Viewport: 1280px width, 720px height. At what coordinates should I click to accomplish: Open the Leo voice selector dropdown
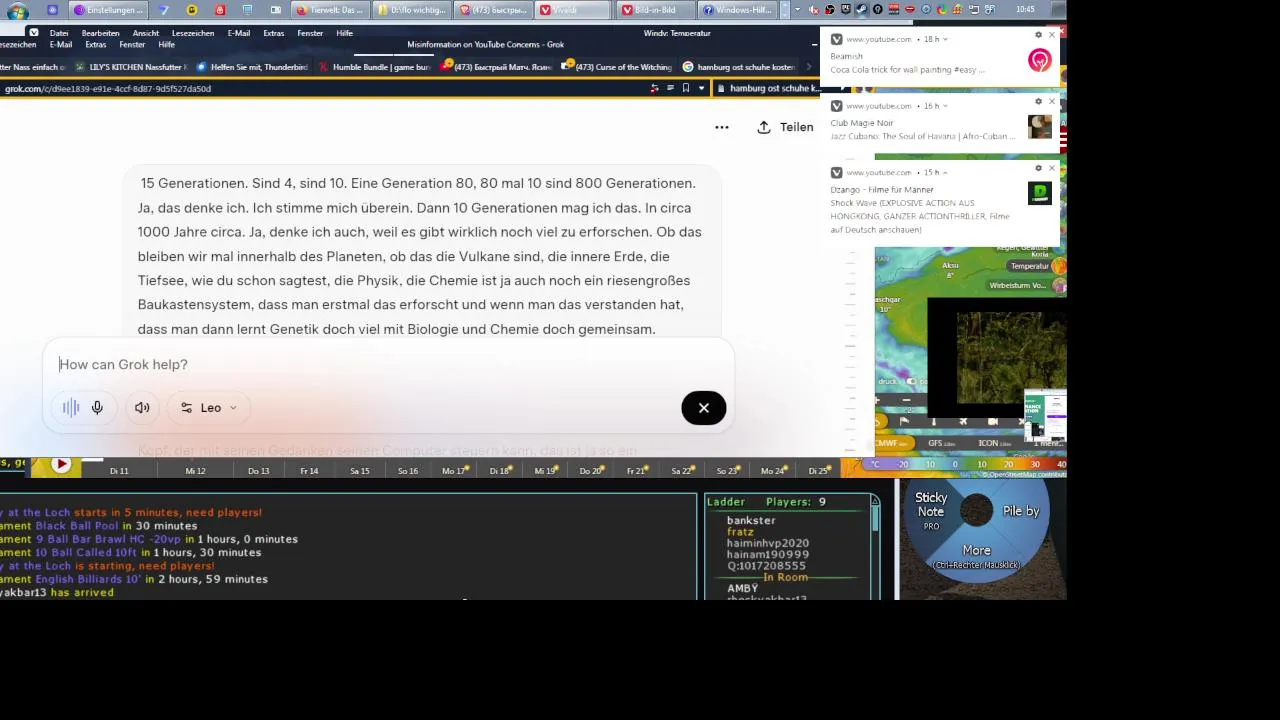point(209,408)
